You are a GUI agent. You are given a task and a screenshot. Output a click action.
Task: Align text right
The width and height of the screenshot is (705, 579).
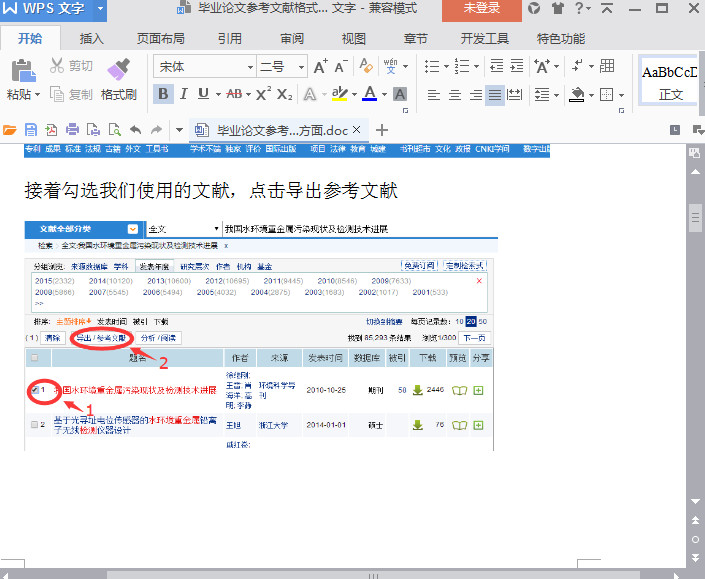(475, 94)
